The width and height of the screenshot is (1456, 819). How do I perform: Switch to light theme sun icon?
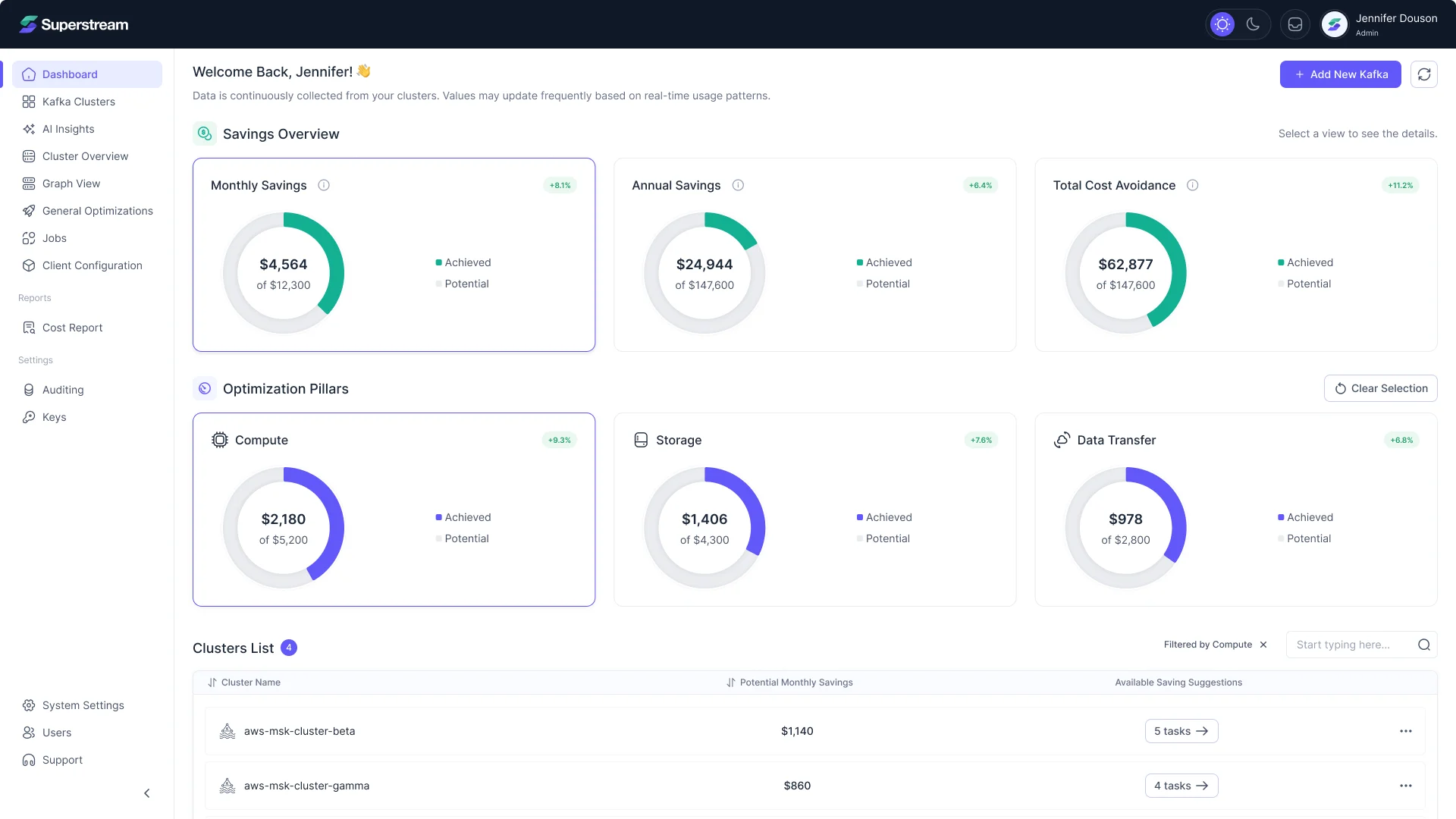point(1222,24)
